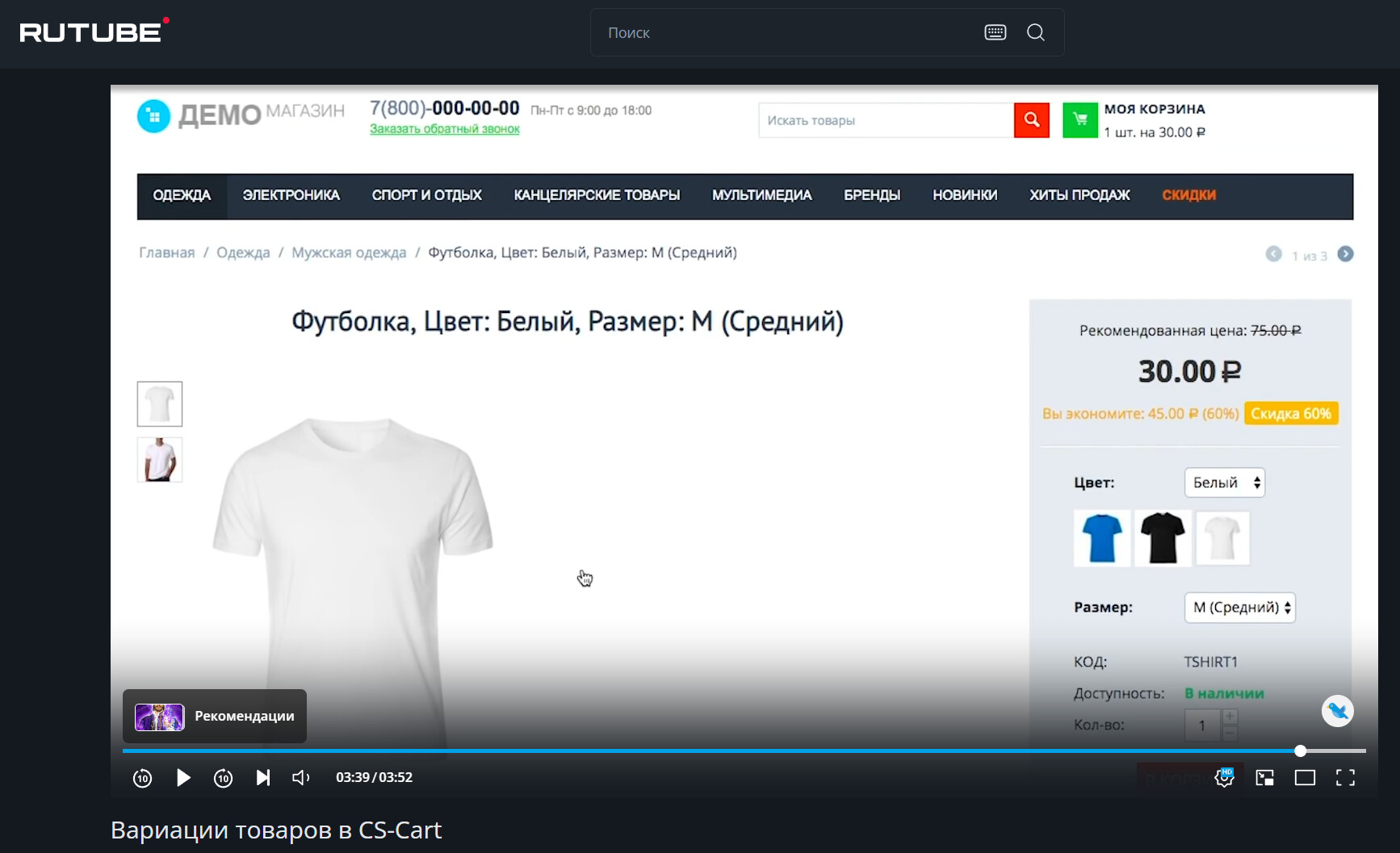Screen dimensions: 1400x853
Task: Rewind video by 10 seconds
Action: point(142,778)
